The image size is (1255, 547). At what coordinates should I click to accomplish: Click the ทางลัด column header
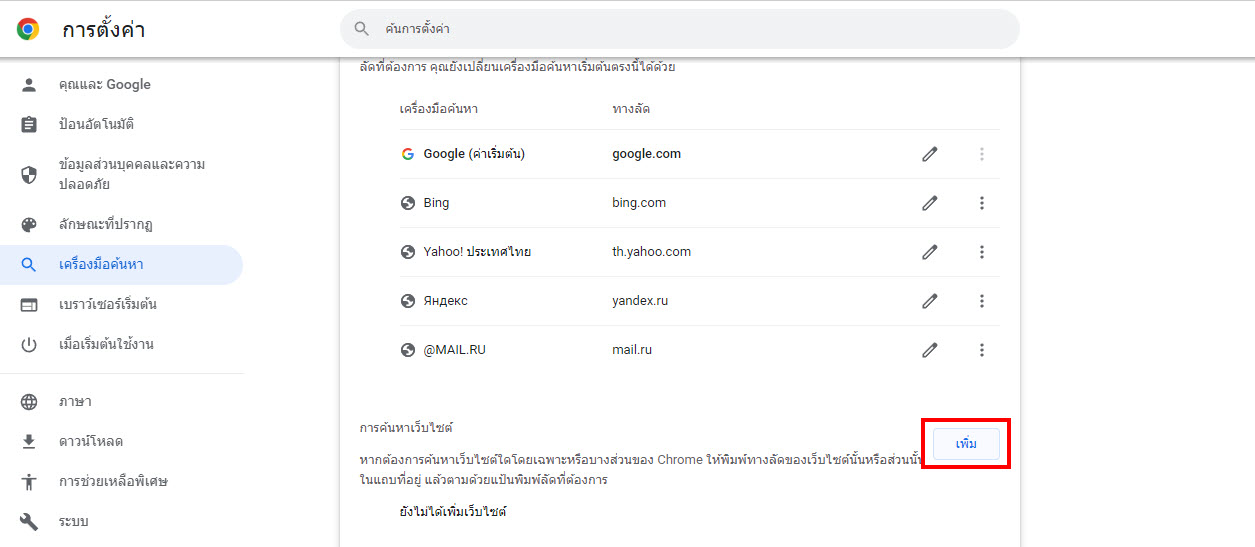[631, 109]
